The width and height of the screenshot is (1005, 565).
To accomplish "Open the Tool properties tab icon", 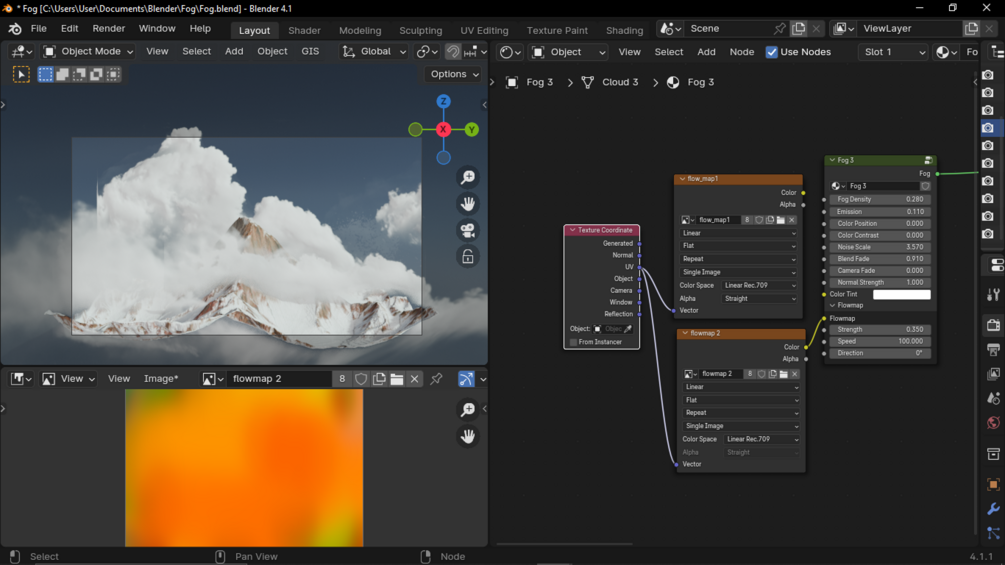I will (x=993, y=294).
